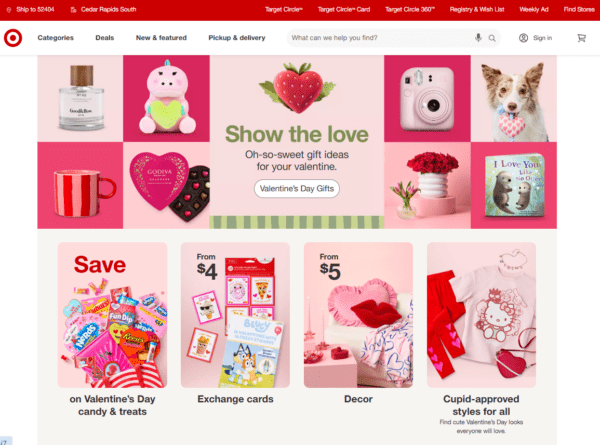The height and width of the screenshot is (445, 600).
Task: Go to Registry & Wish List
Action: (x=477, y=10)
